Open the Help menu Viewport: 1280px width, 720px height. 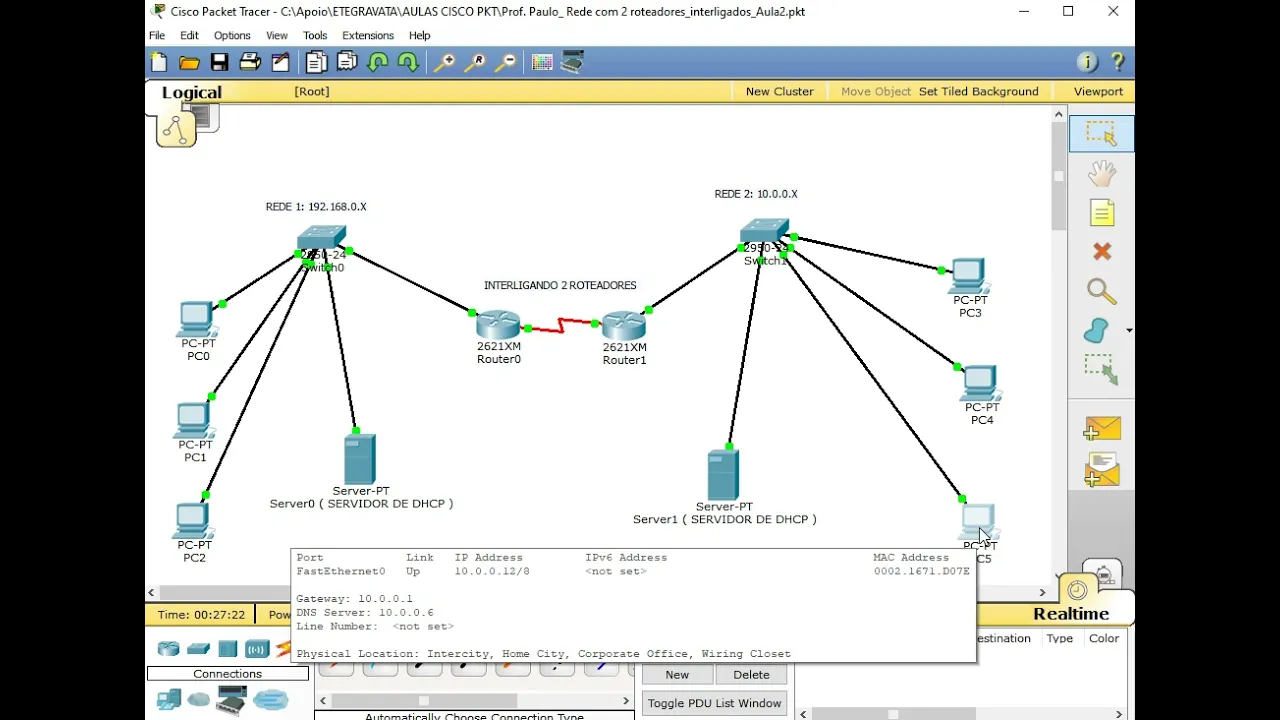tap(419, 35)
